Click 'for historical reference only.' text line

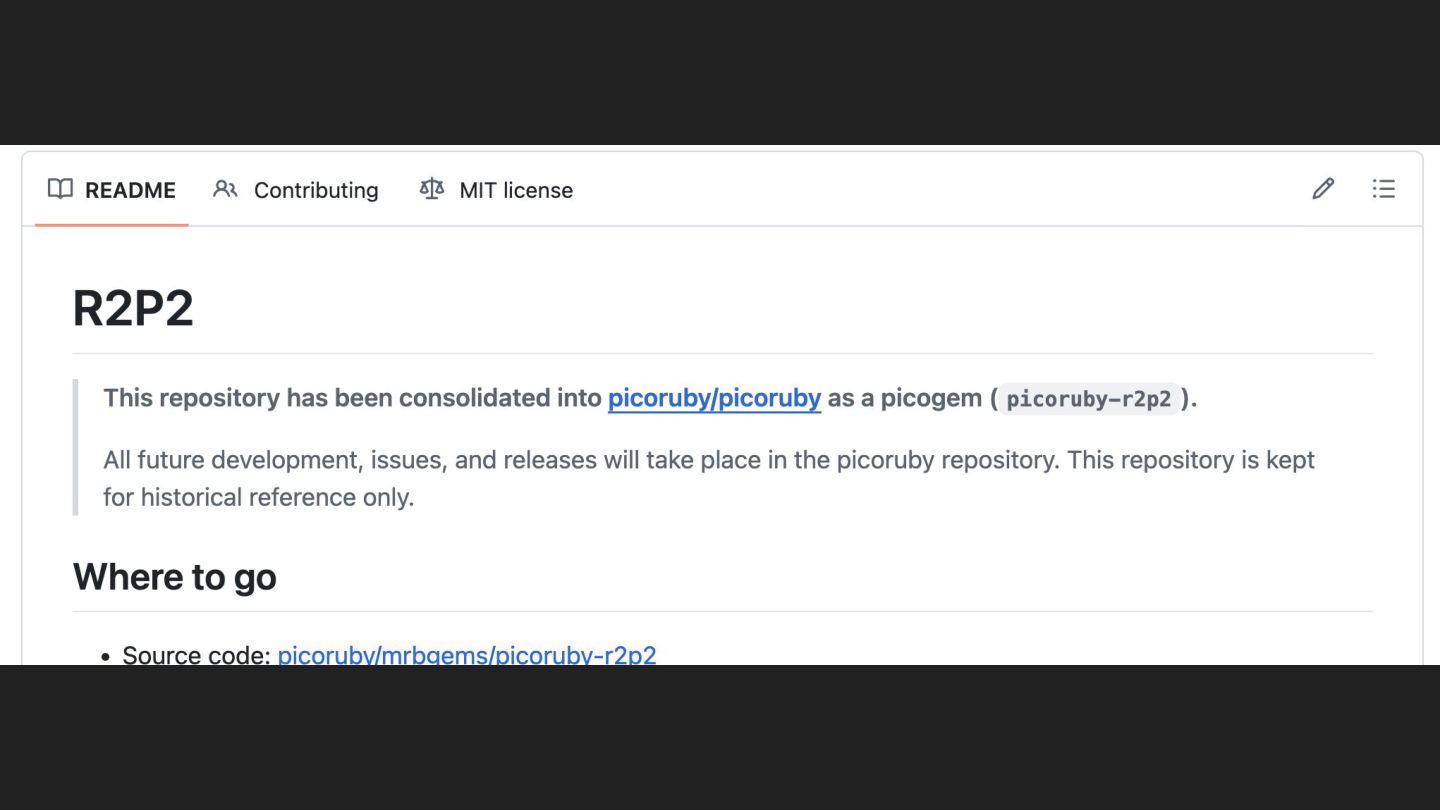[258, 497]
